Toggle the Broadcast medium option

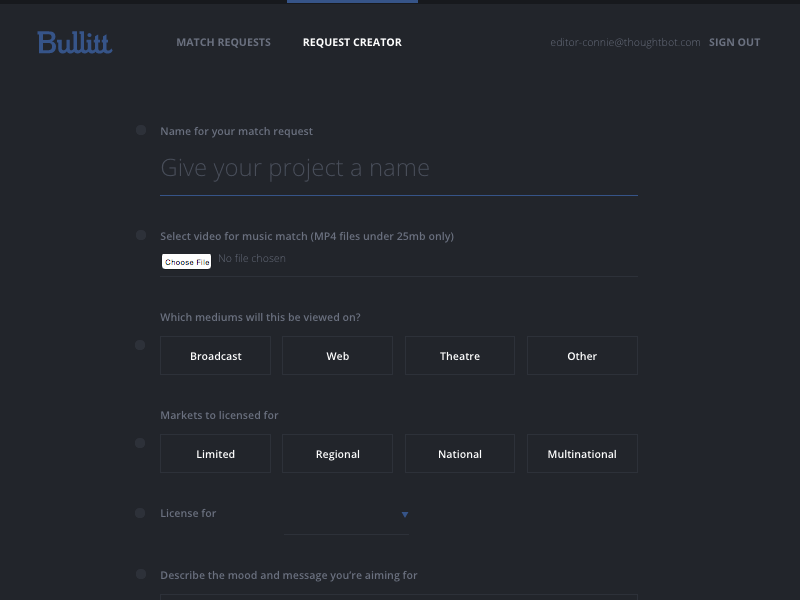(x=215, y=356)
